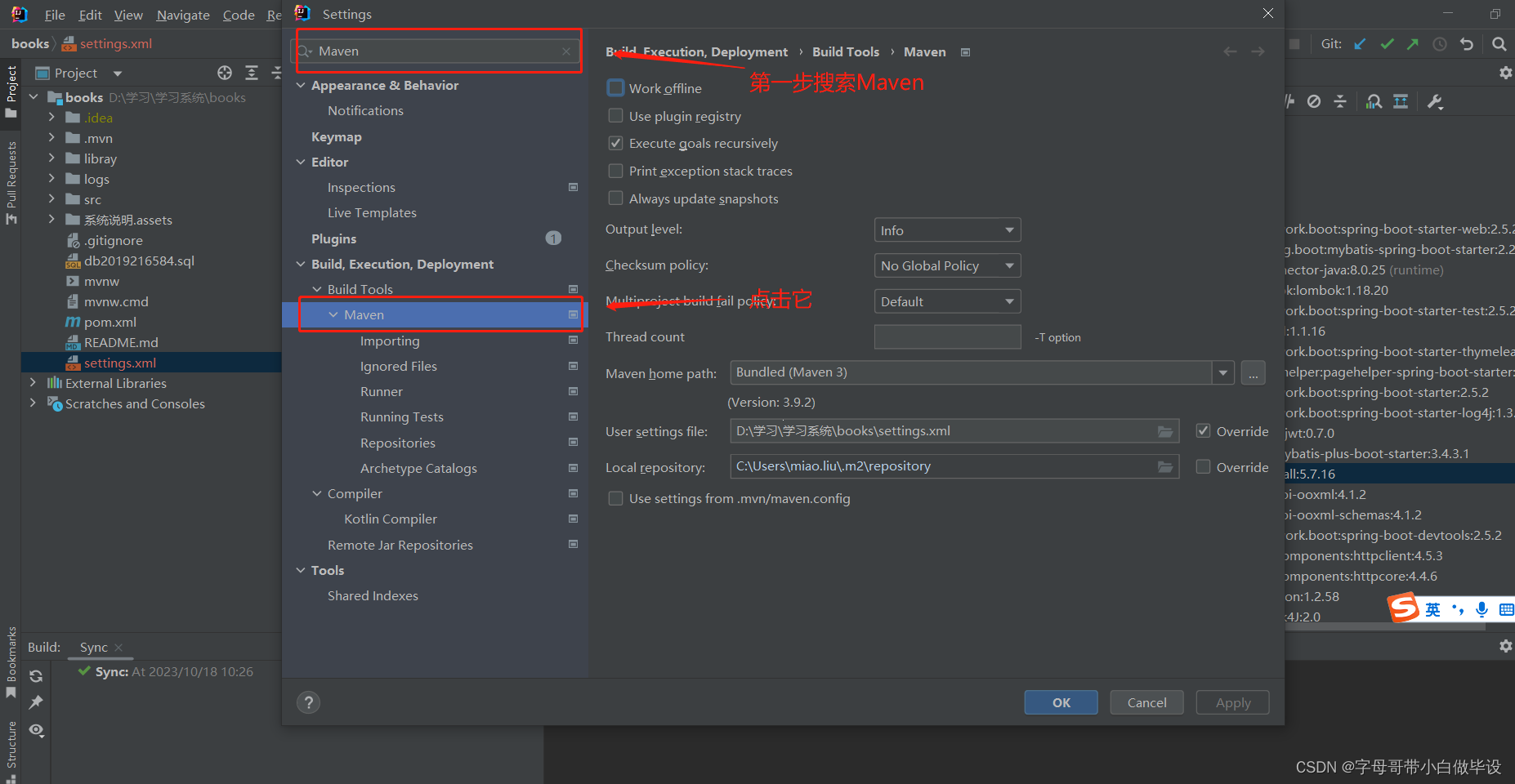Open help with the question mark button
This screenshot has width=1515, height=784.
tap(308, 702)
